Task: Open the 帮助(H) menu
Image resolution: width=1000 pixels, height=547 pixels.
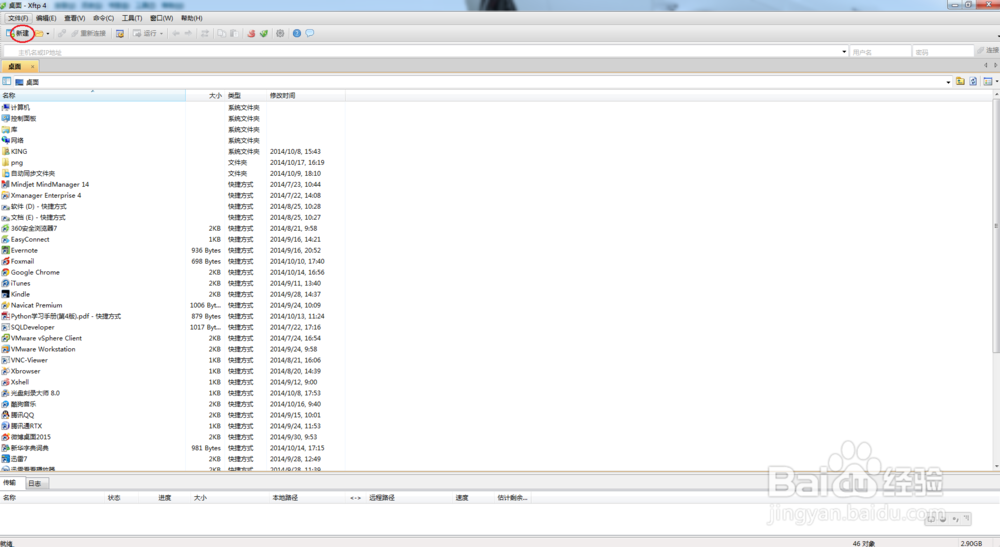Action: coord(191,18)
